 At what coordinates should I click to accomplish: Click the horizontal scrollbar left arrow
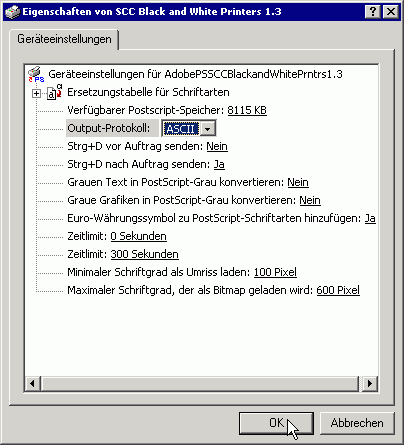click(32, 383)
